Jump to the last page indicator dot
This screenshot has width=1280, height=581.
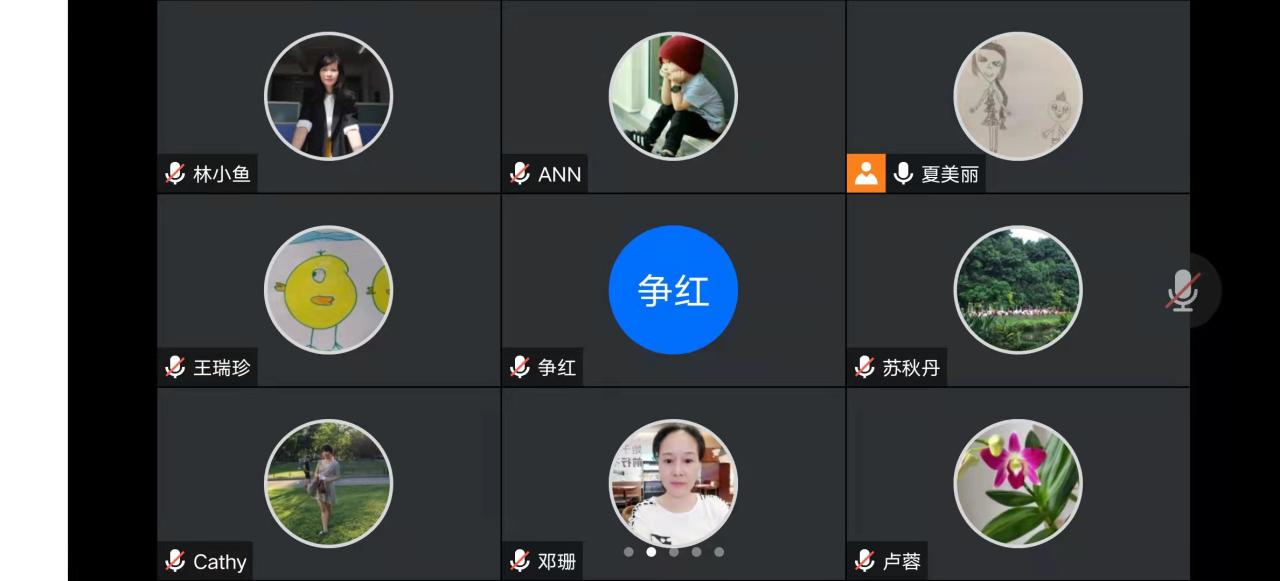719,551
